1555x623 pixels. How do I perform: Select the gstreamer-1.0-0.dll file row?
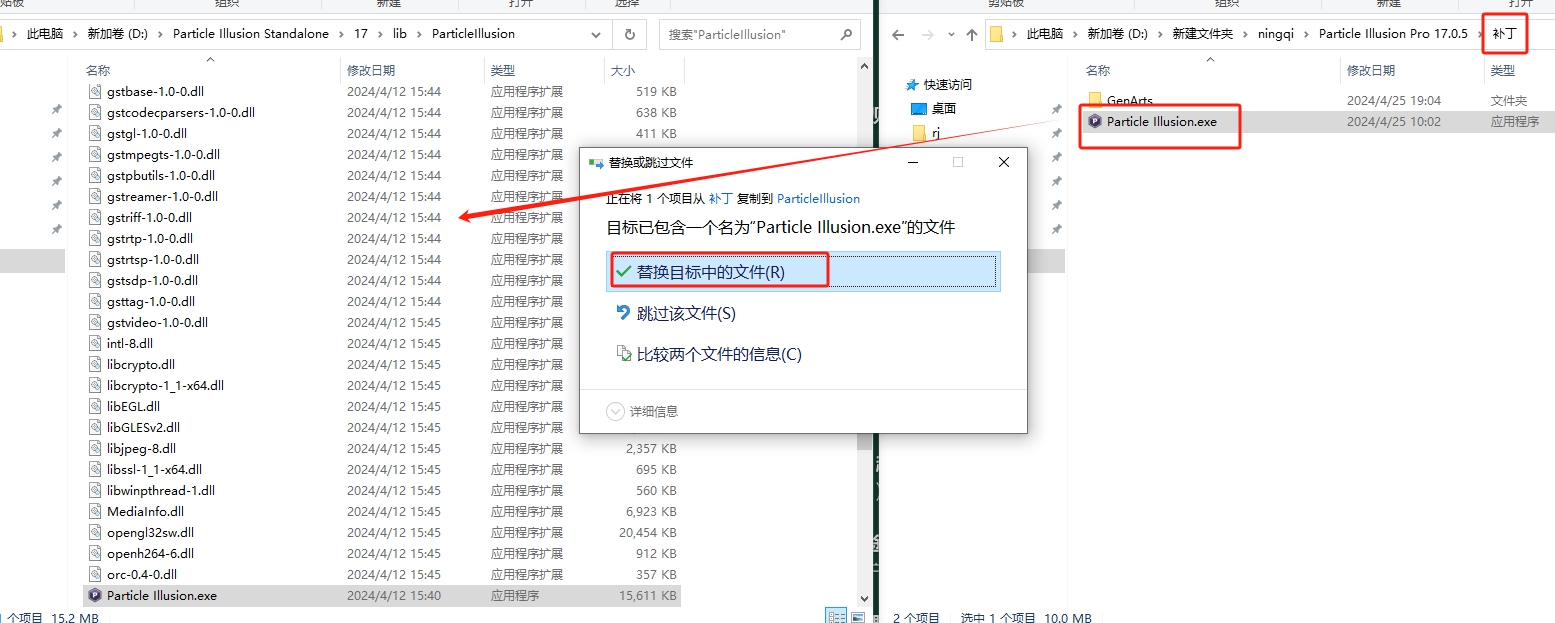pos(381,196)
